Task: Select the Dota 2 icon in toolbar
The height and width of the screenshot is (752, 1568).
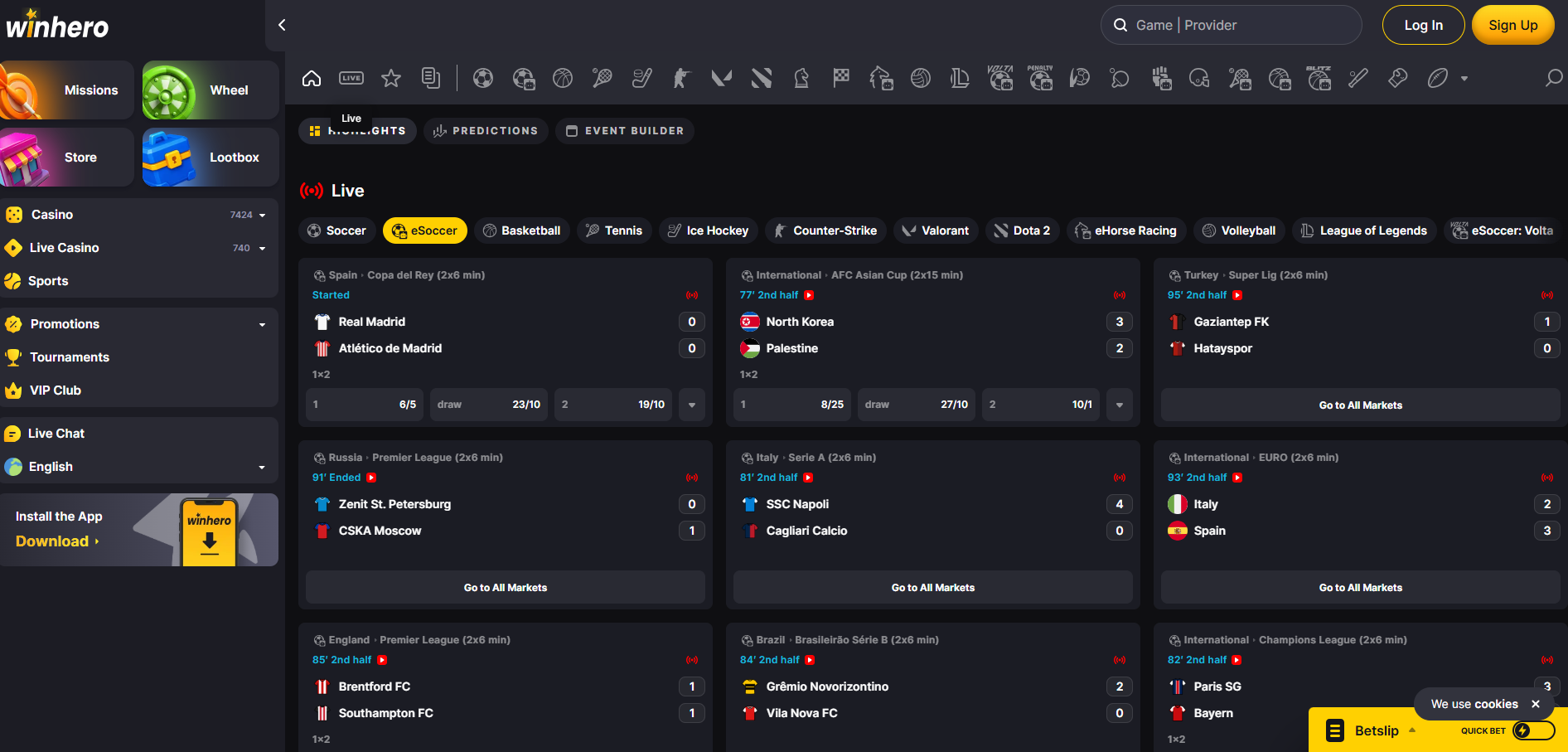Action: coord(762,79)
